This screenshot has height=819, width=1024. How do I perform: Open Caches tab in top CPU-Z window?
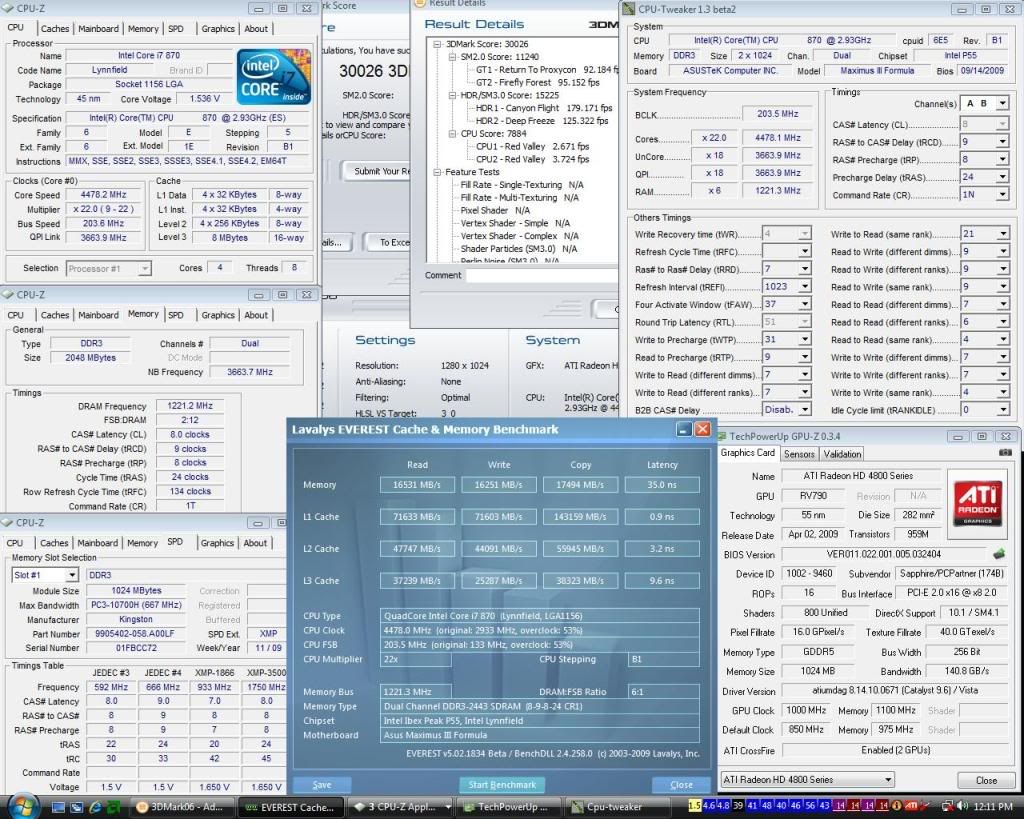point(55,29)
